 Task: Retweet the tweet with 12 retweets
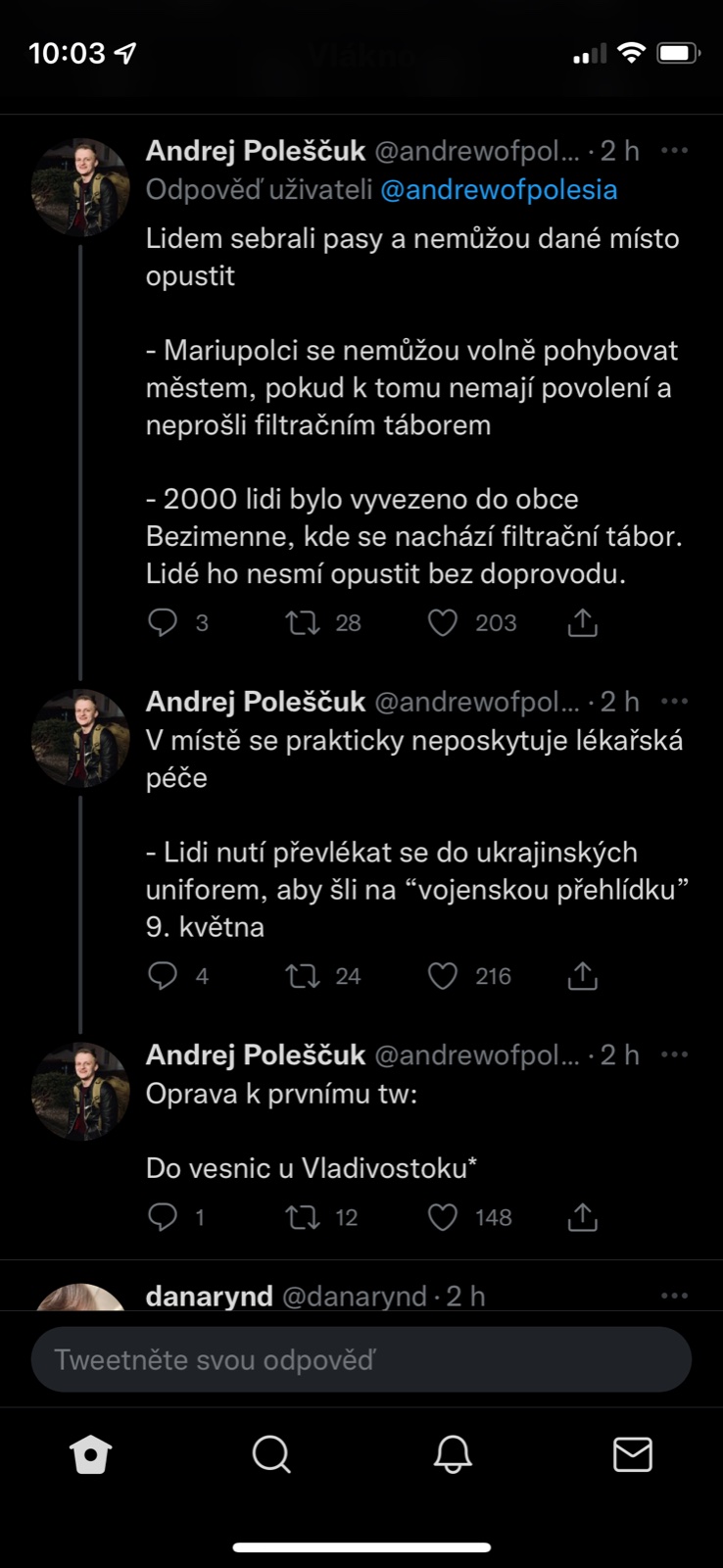pos(302,1217)
